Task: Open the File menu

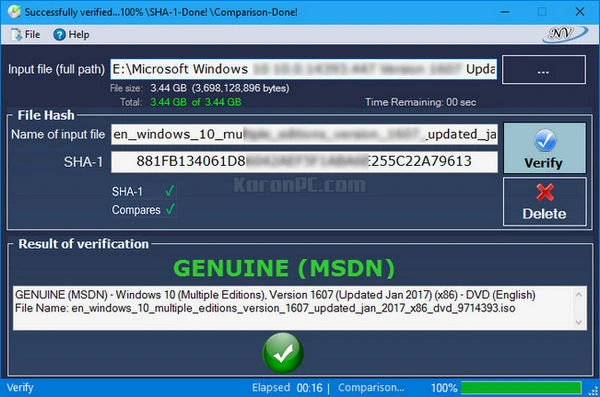Action: (x=25, y=35)
